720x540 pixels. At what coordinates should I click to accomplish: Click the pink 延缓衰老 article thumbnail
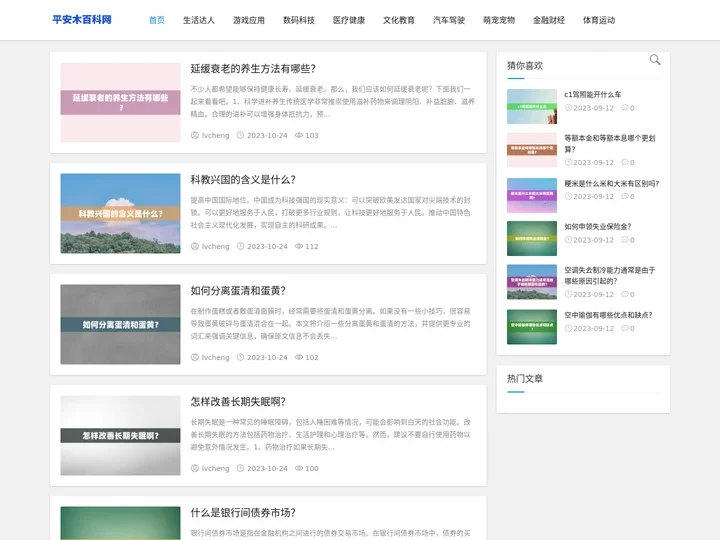pos(120,102)
